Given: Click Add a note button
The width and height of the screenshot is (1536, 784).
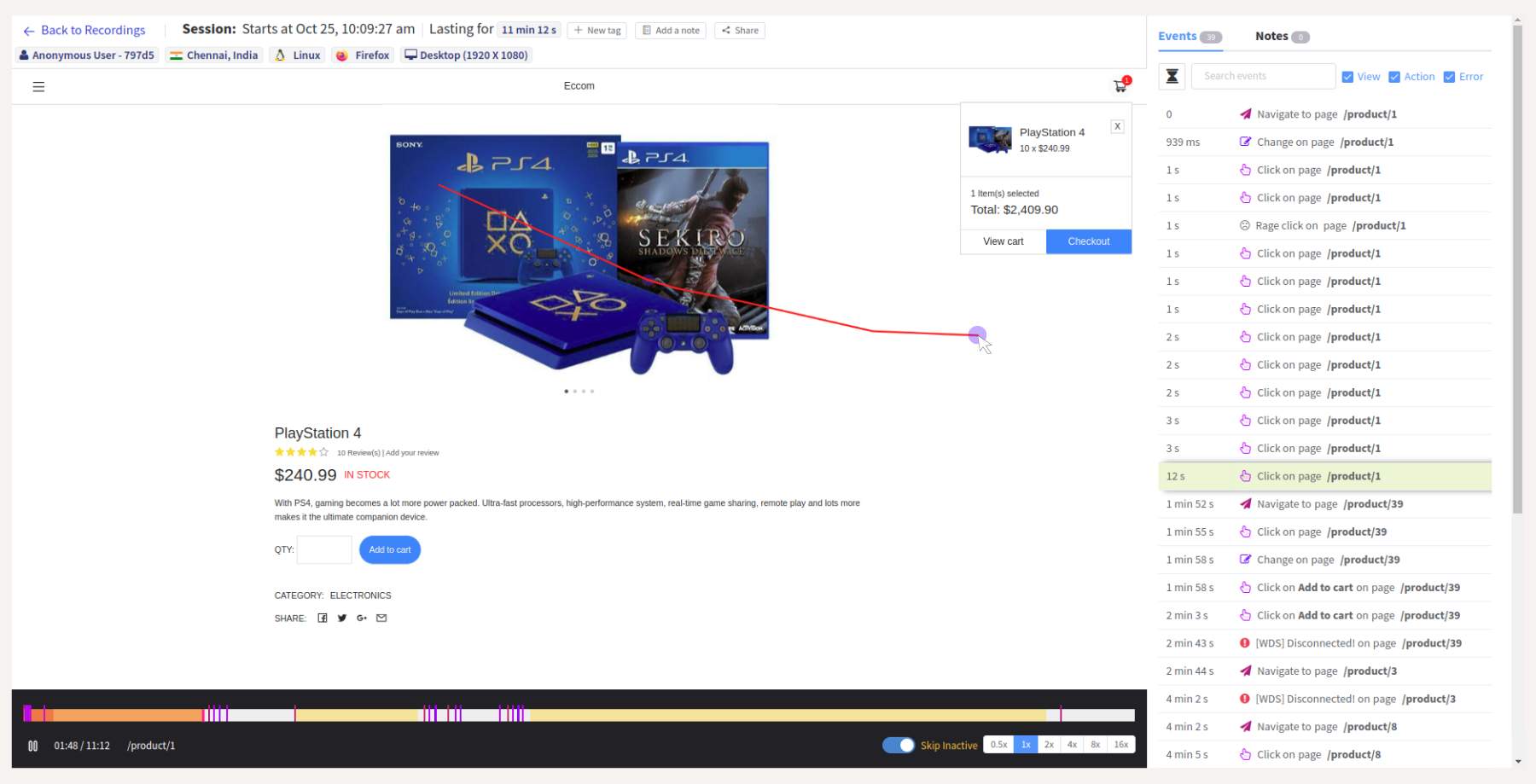Looking at the screenshot, I should (x=671, y=31).
